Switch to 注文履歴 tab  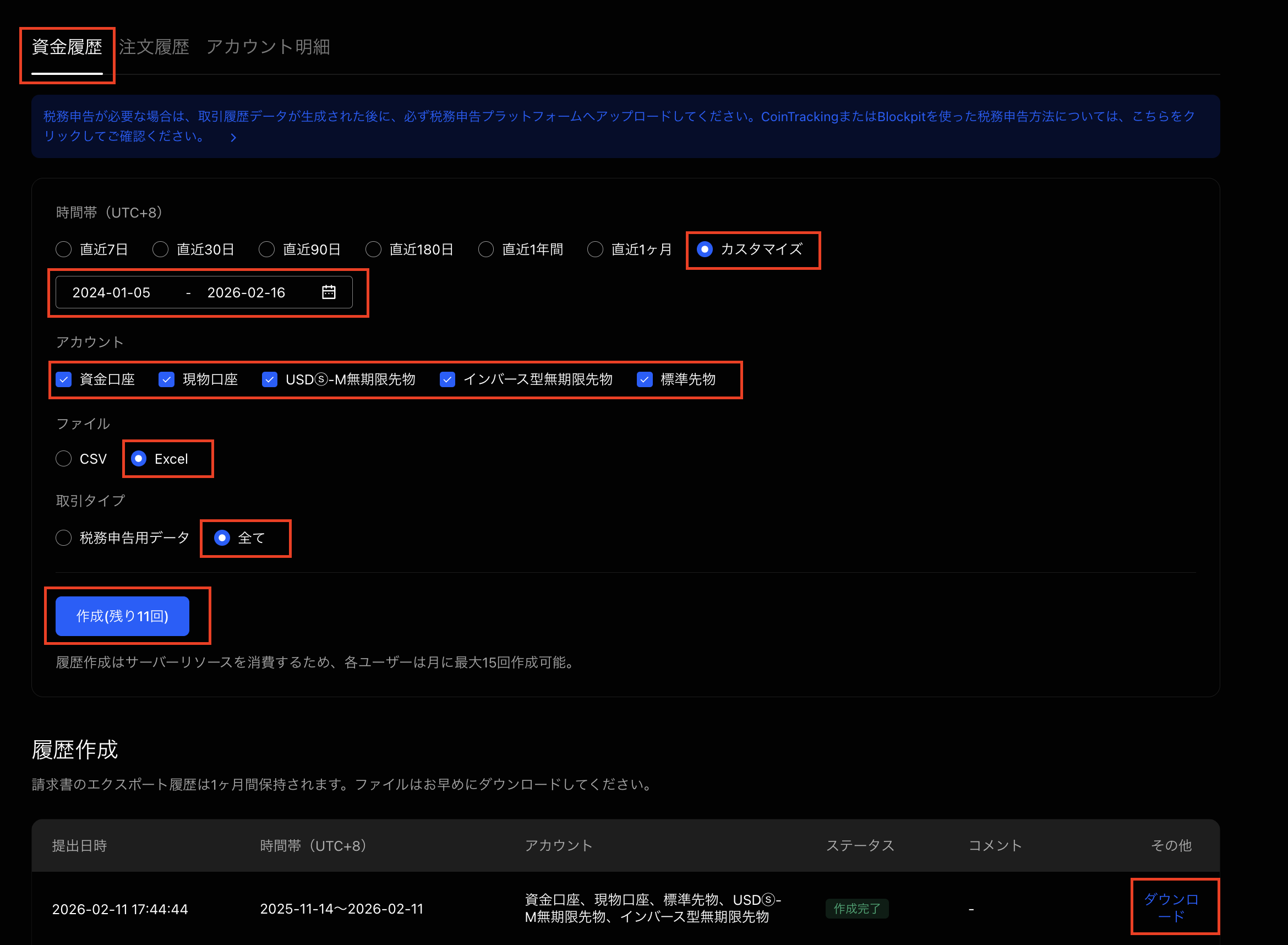[154, 47]
